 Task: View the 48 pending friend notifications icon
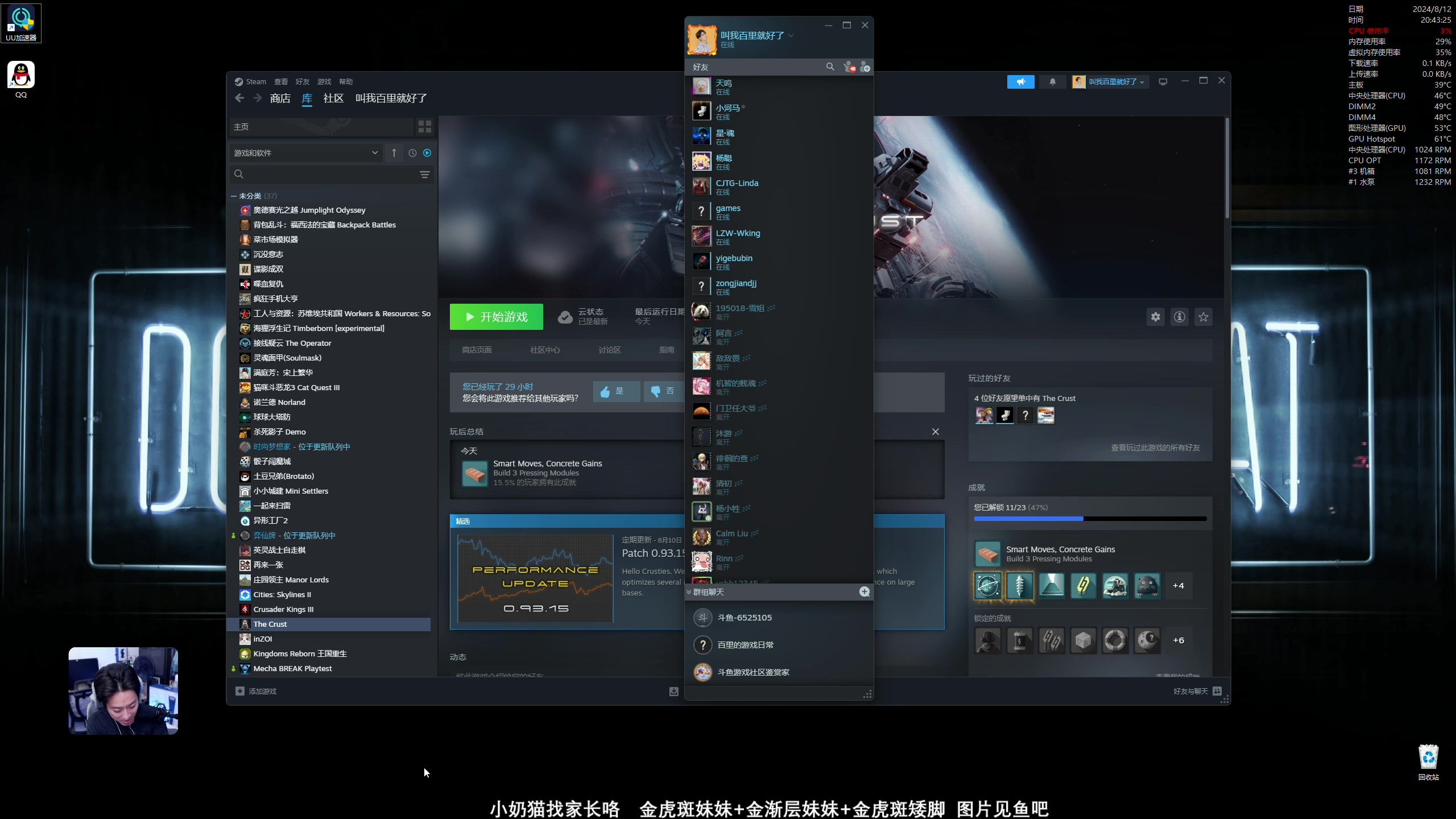point(851,67)
